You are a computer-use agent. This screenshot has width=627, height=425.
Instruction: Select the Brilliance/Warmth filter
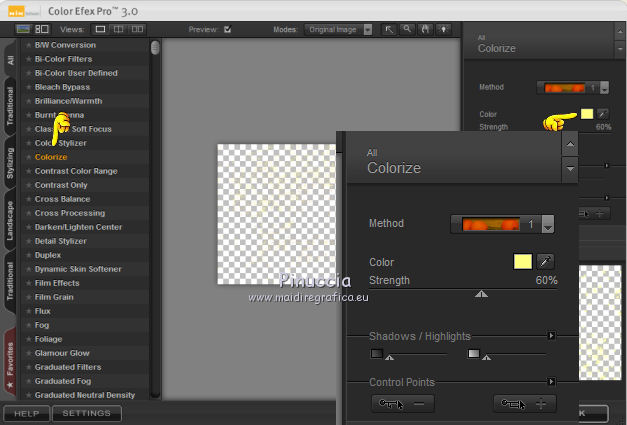click(68, 101)
